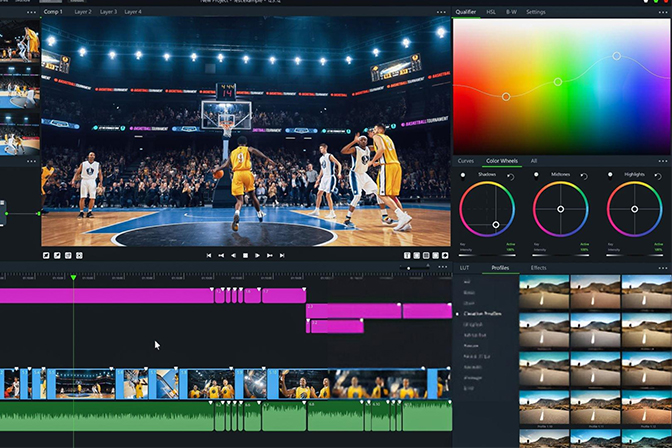Viewport: 672px width, 448px height.
Task: Click the Shadows picker dot icon
Action: pos(463,175)
